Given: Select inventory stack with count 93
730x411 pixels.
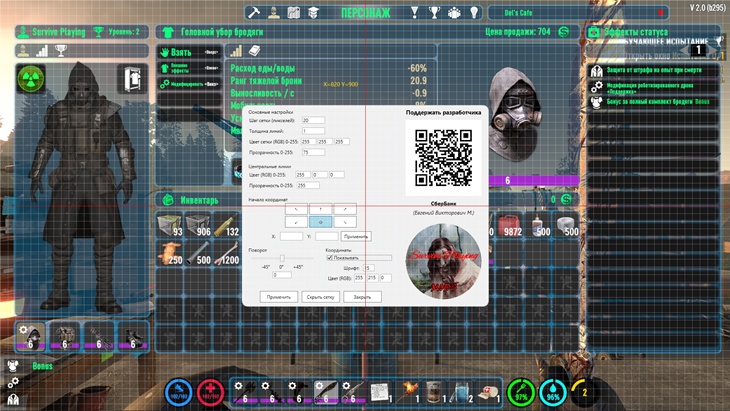Looking at the screenshot, I should 170,225.
